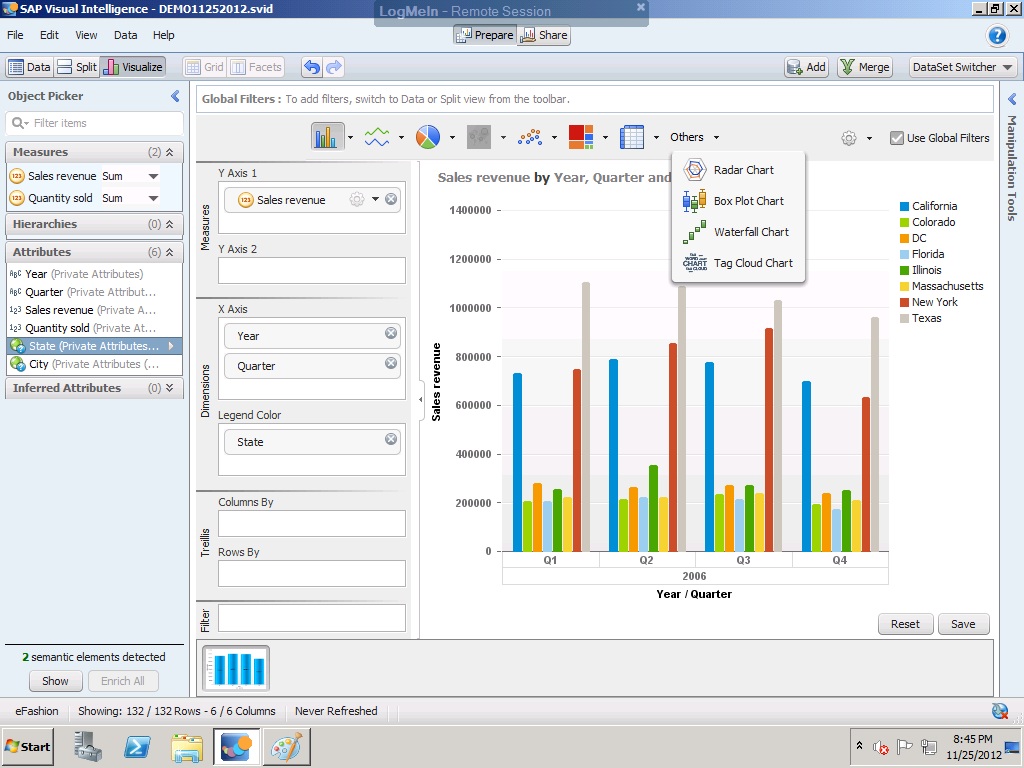Select the scatter plot chart icon
1024x768 pixels.
coord(530,137)
